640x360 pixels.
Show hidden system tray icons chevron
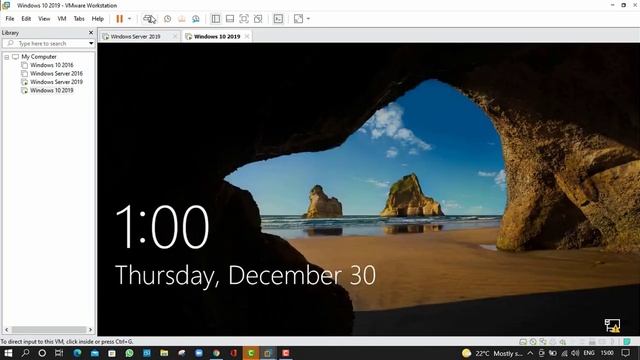pos(530,353)
